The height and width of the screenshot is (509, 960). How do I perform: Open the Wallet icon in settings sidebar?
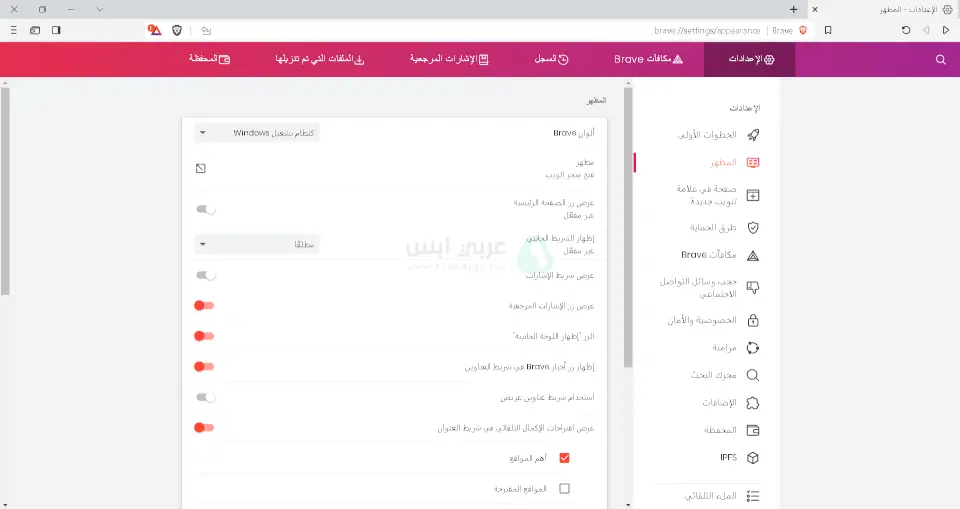click(x=753, y=431)
